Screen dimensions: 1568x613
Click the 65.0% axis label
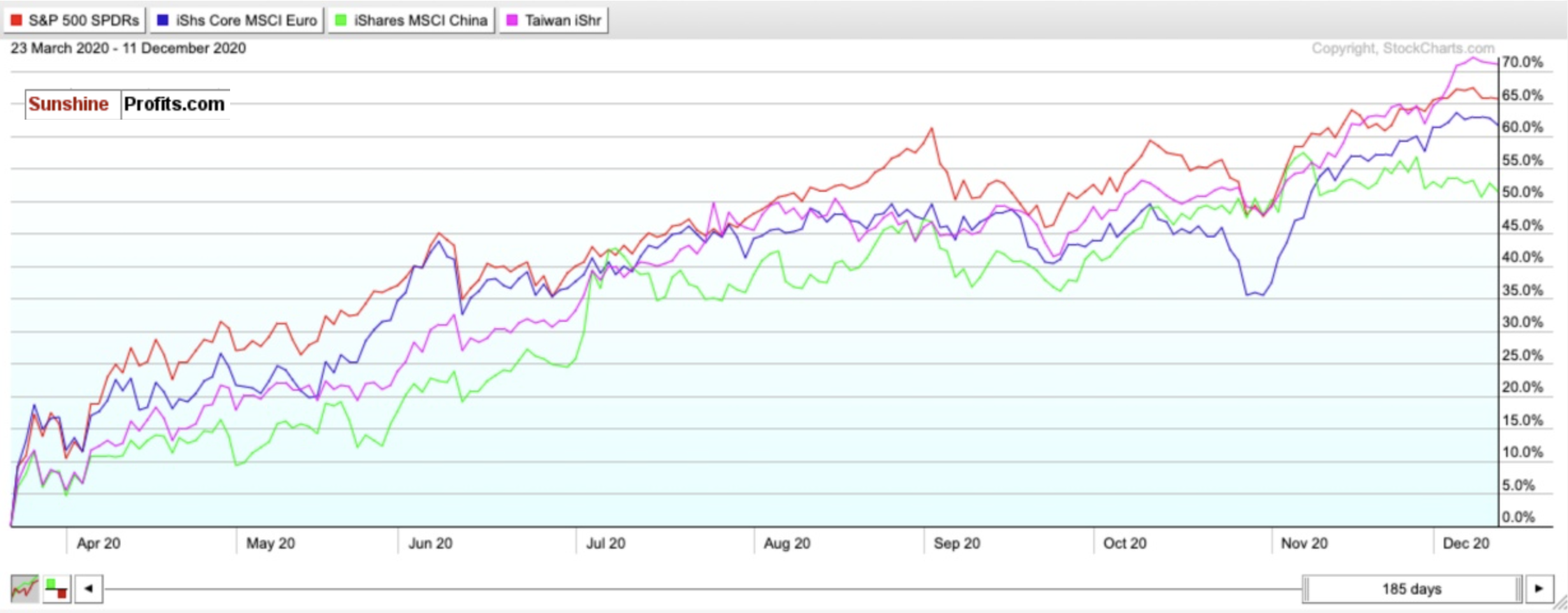(x=1522, y=95)
